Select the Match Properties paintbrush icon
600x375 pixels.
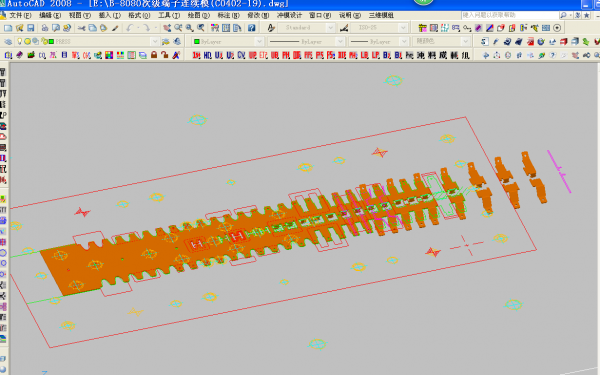click(115, 28)
